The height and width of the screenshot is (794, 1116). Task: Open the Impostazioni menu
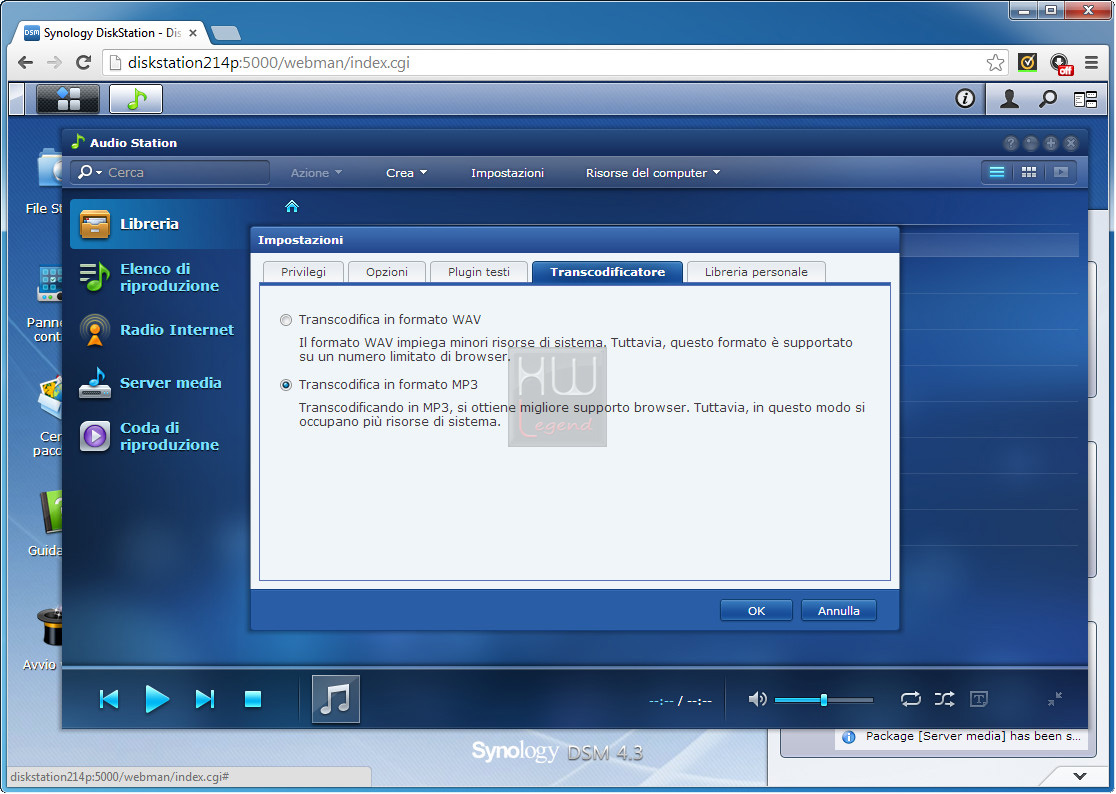coord(507,173)
